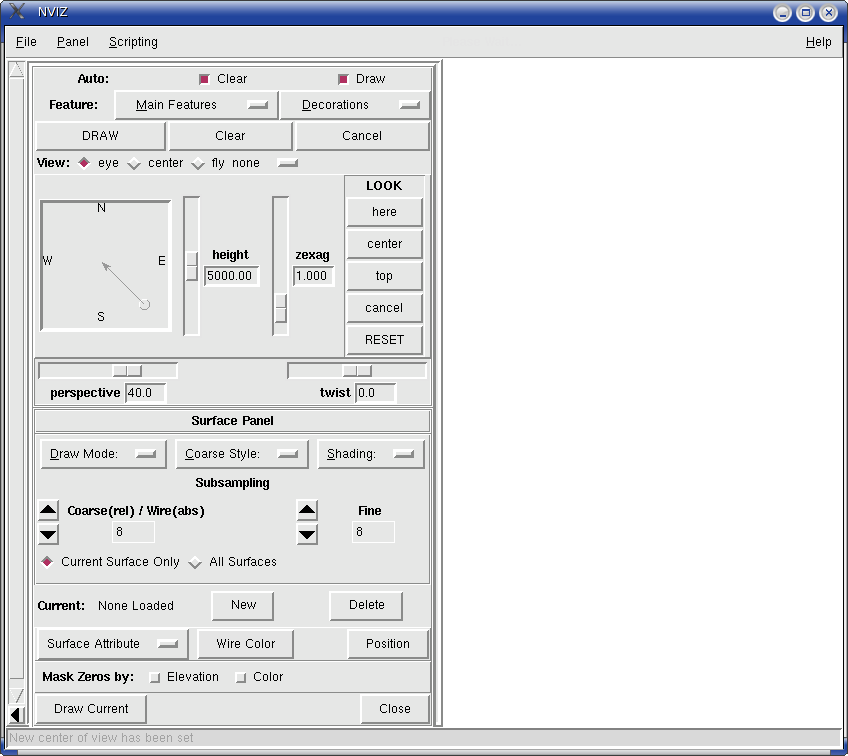The image size is (848, 756).
Task: Increase Fine subsampling with up arrow
Action: (x=307, y=510)
